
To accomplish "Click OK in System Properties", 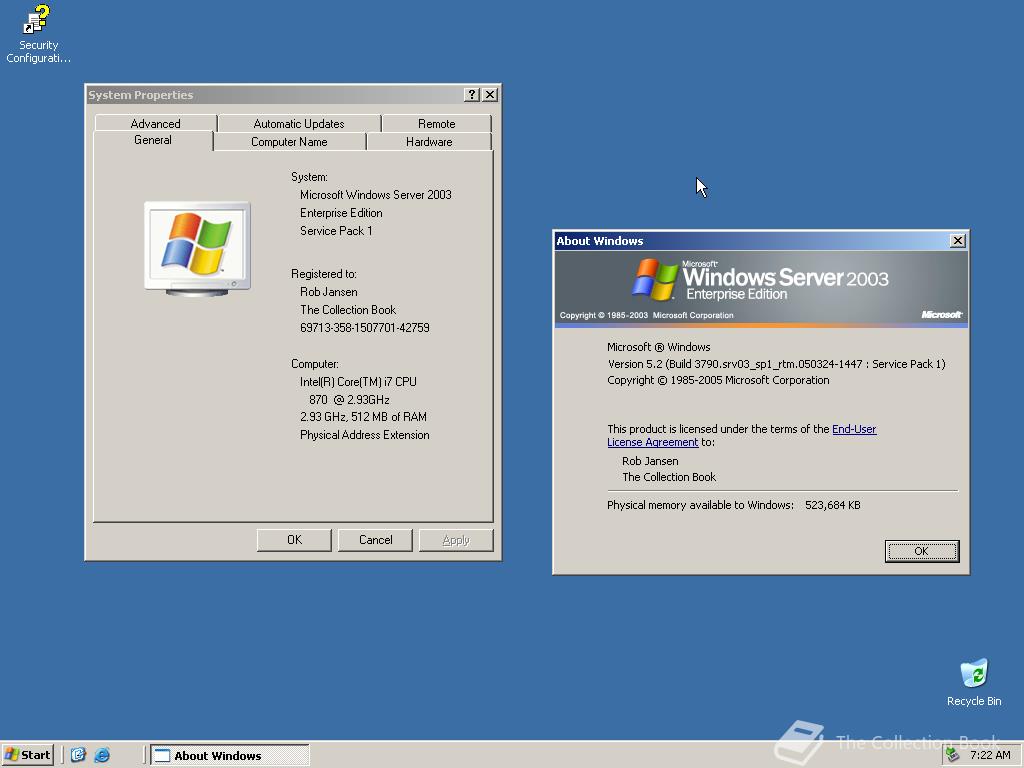I will pyautogui.click(x=295, y=540).
